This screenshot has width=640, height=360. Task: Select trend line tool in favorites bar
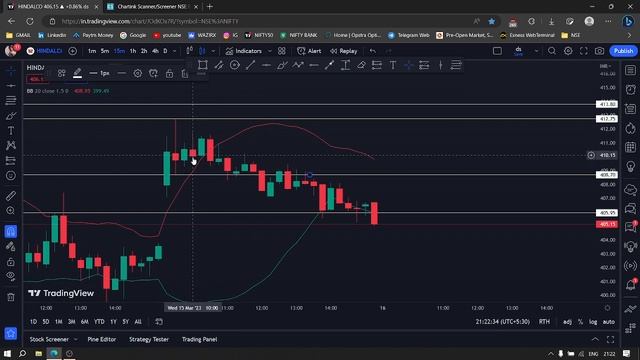point(250,65)
